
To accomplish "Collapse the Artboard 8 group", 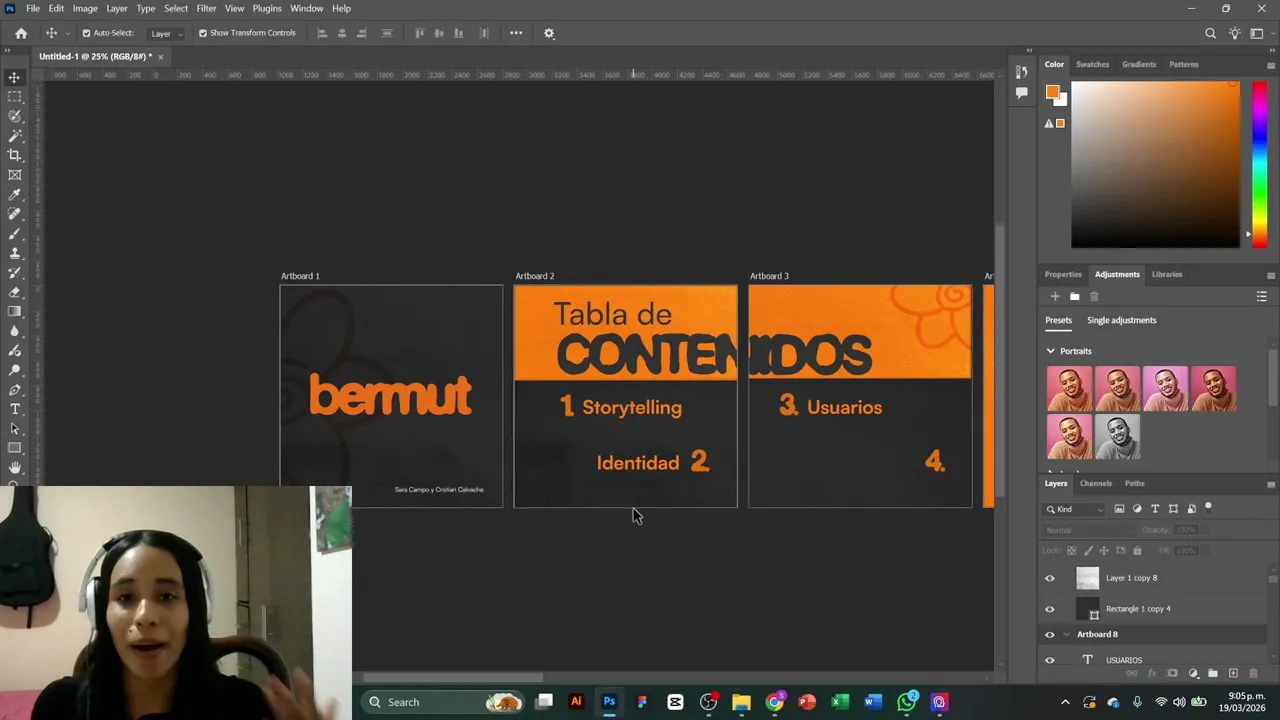I will (1066, 634).
